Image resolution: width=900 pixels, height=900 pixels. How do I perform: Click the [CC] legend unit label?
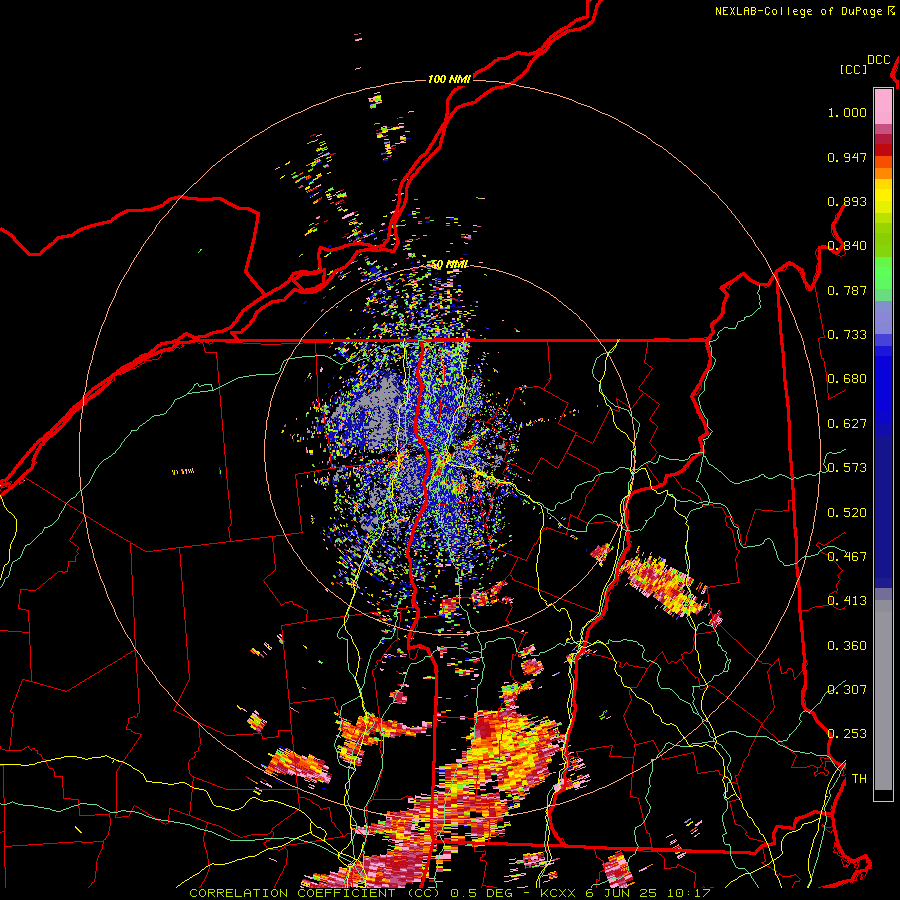(x=854, y=69)
